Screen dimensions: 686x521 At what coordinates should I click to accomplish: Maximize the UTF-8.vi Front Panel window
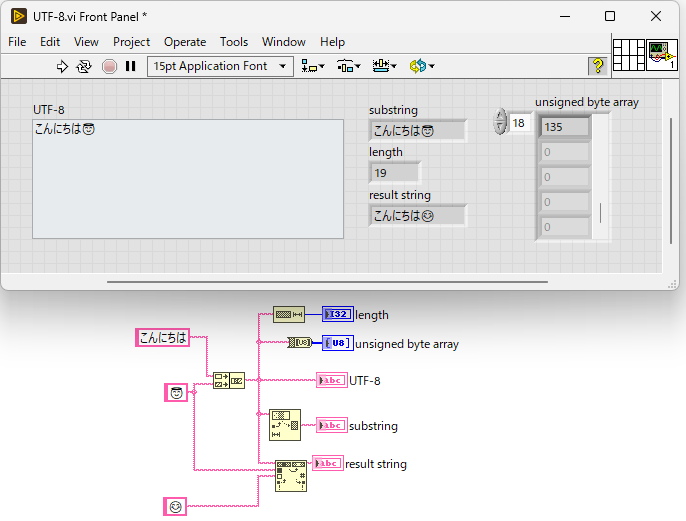[610, 17]
